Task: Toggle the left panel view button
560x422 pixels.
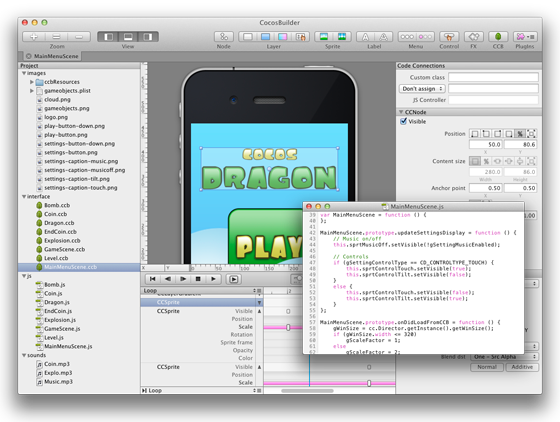Action: [108, 36]
